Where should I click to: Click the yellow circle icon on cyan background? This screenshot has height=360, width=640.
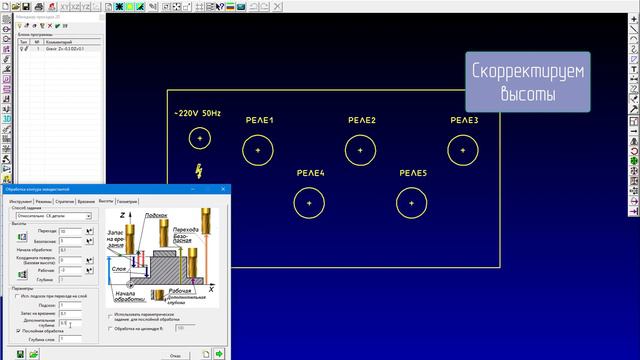point(129,7)
